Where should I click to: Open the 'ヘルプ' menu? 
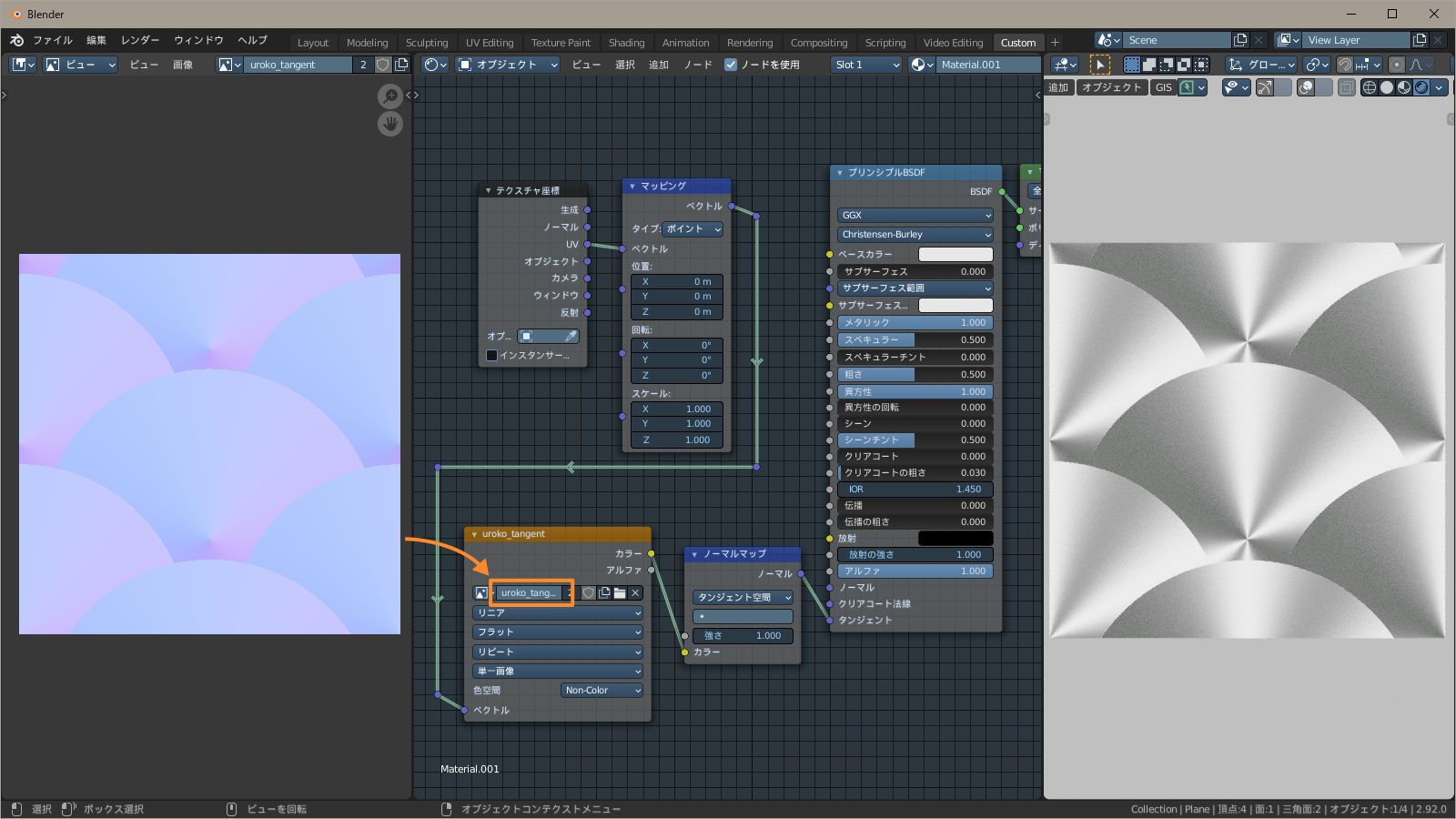[x=253, y=40]
